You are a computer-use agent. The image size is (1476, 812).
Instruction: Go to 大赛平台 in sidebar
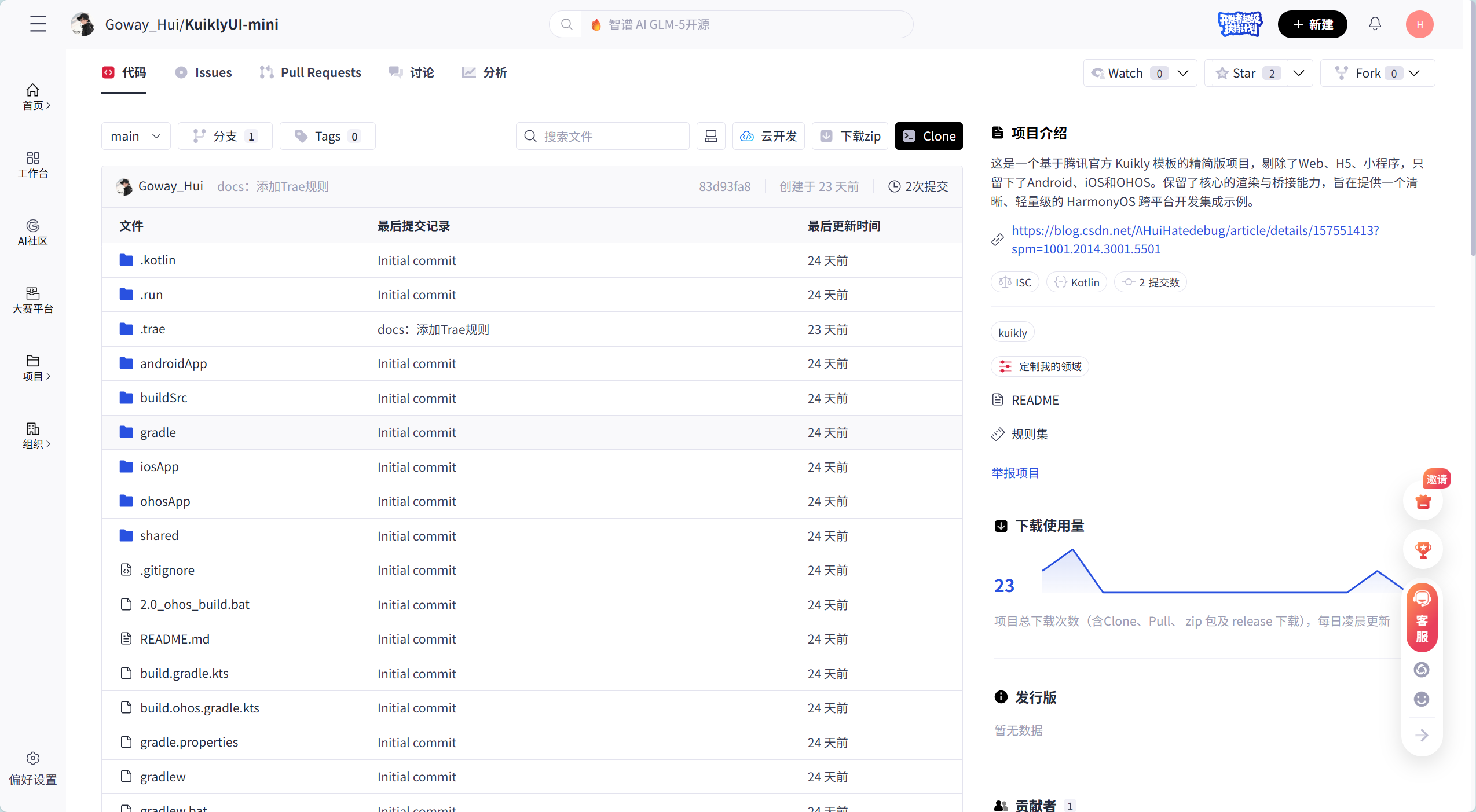[33, 300]
